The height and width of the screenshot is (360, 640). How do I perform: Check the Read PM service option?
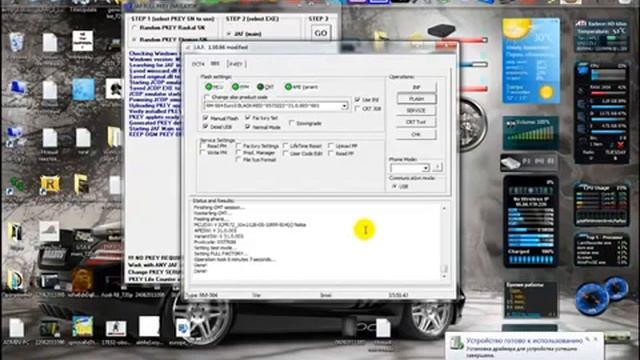202,146
